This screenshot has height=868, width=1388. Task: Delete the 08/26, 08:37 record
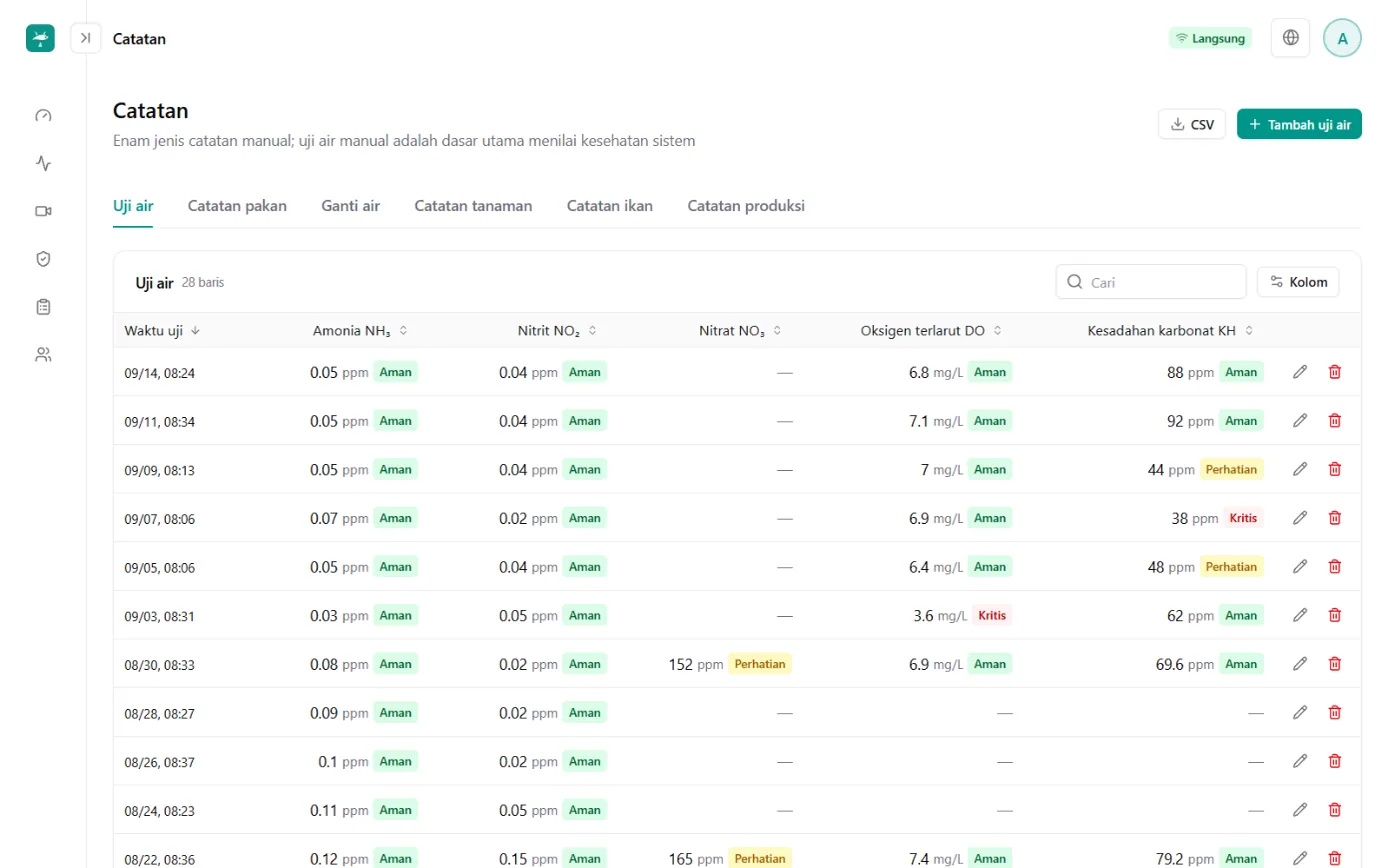[1334, 761]
